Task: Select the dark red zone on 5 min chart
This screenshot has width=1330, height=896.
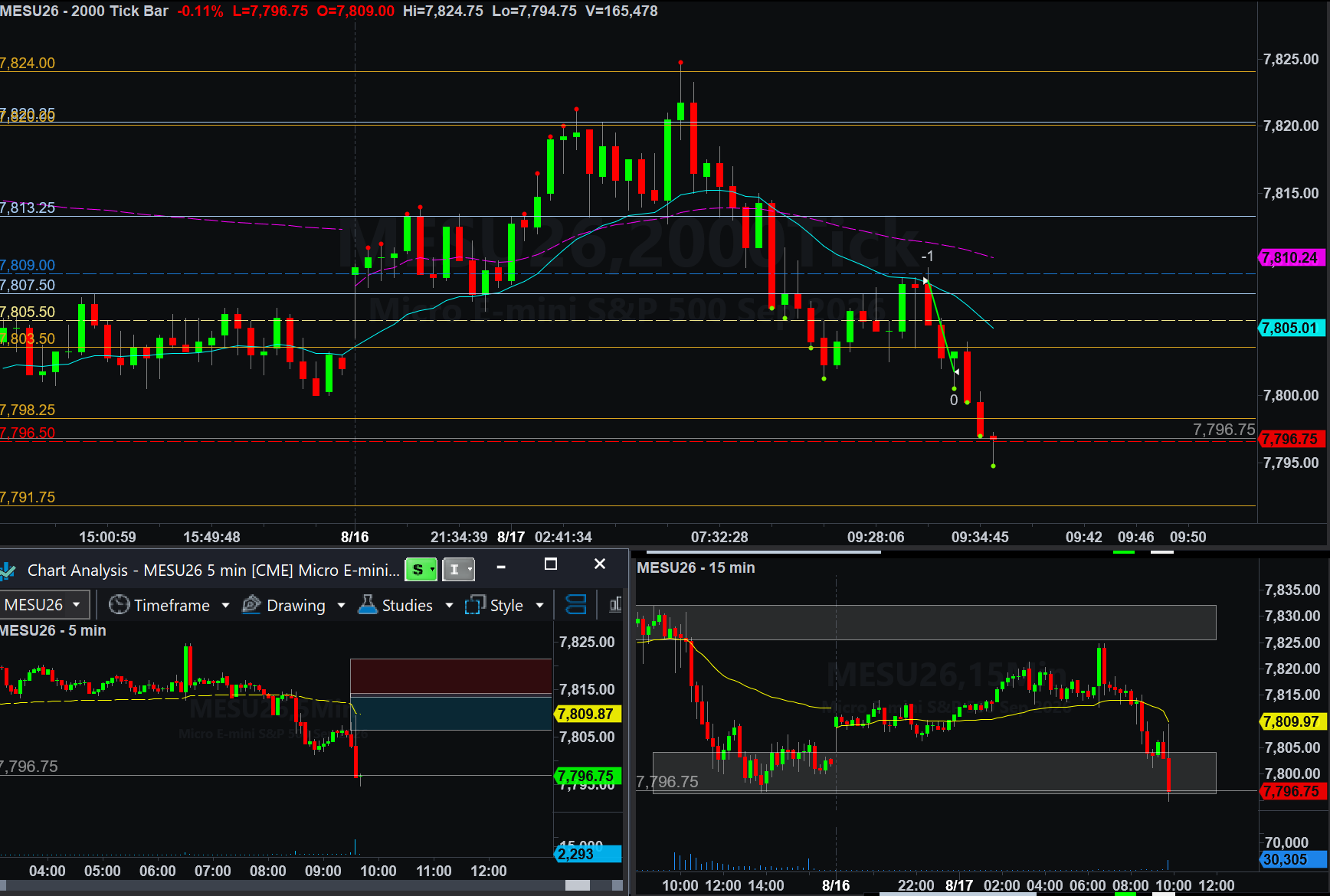Action: pos(450,676)
